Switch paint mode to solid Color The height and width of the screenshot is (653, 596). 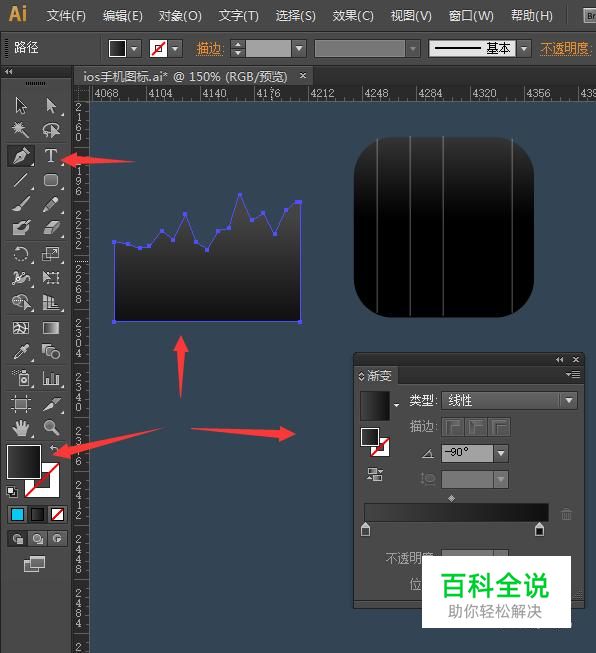pyautogui.click(x=17, y=514)
